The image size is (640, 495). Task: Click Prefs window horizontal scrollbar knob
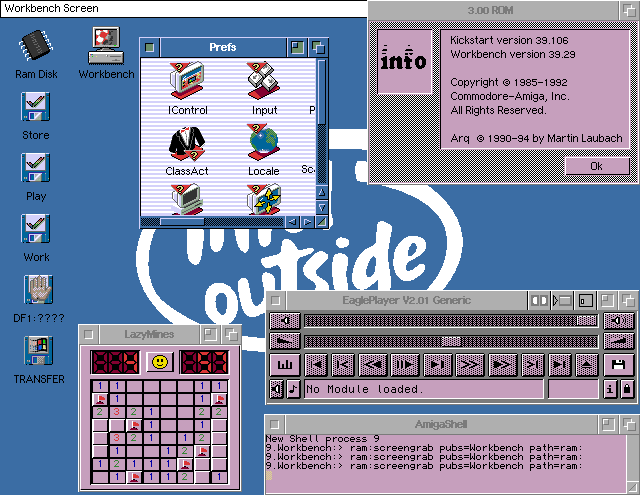coord(182,222)
